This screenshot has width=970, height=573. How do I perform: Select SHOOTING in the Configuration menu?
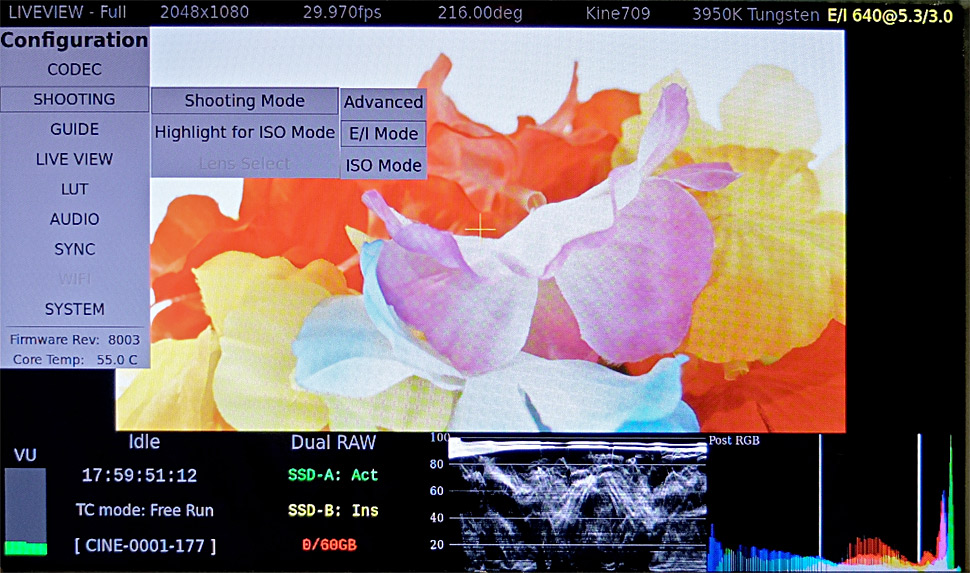[x=74, y=99]
